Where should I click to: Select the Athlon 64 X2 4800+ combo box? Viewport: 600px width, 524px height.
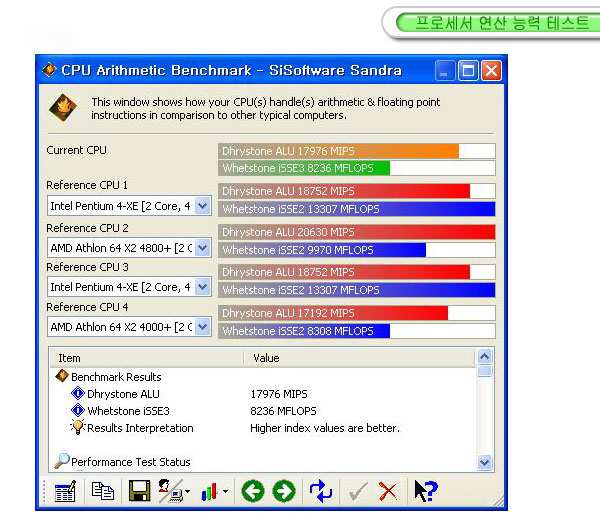[129, 248]
